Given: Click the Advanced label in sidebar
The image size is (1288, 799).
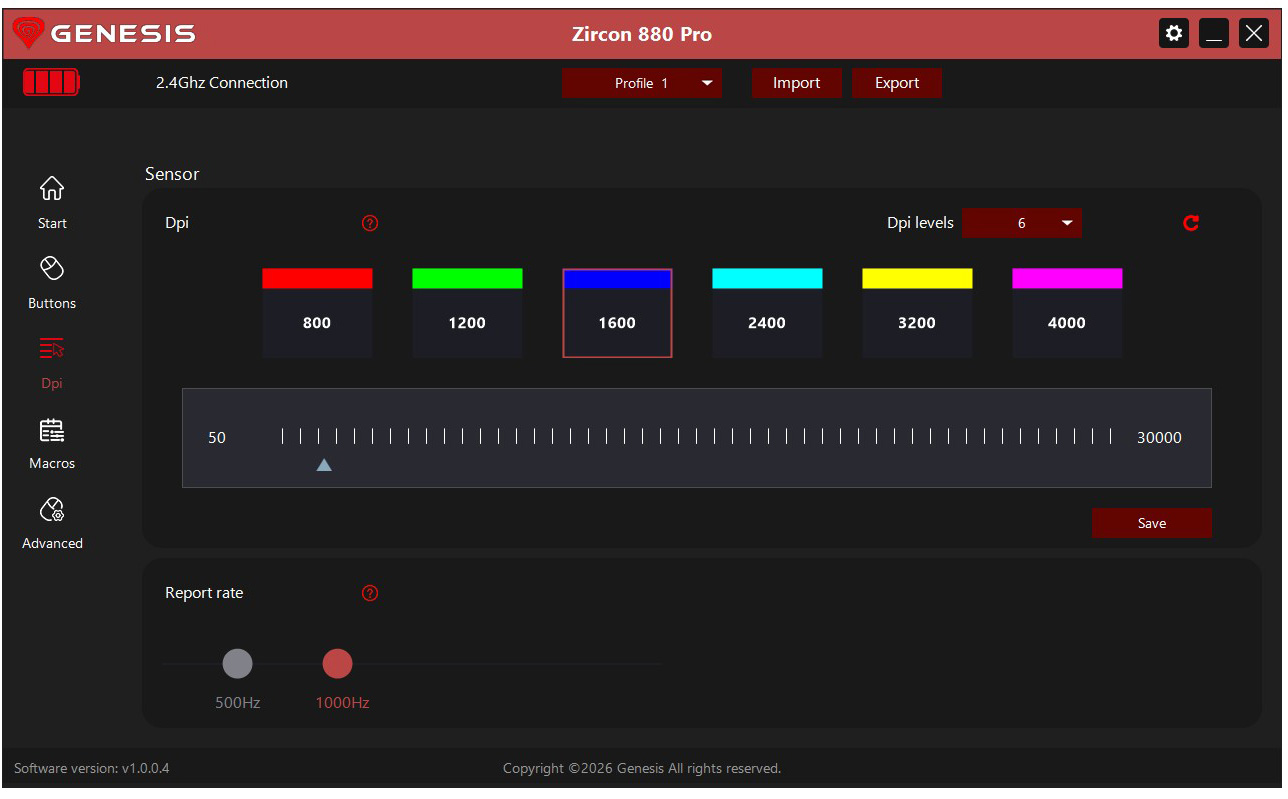Looking at the screenshot, I should point(52,543).
